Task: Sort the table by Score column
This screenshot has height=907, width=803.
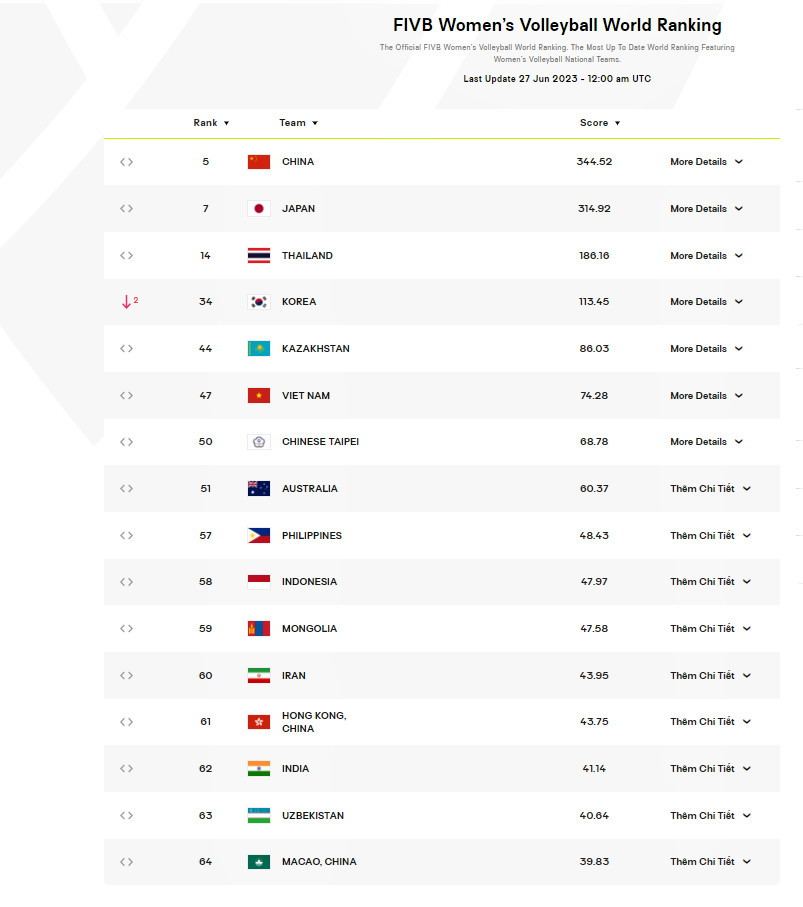Action: (600, 123)
